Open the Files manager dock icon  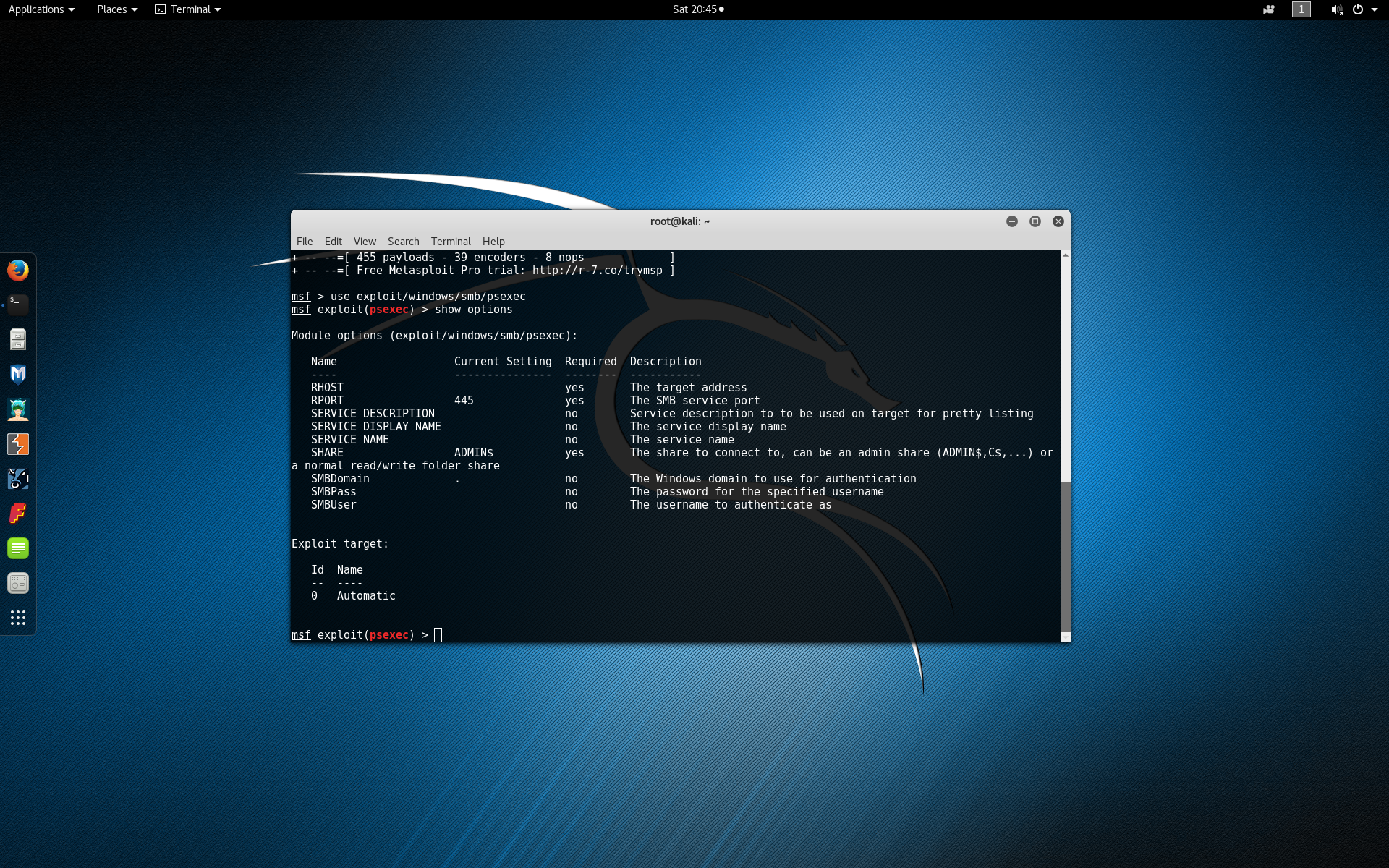18,339
